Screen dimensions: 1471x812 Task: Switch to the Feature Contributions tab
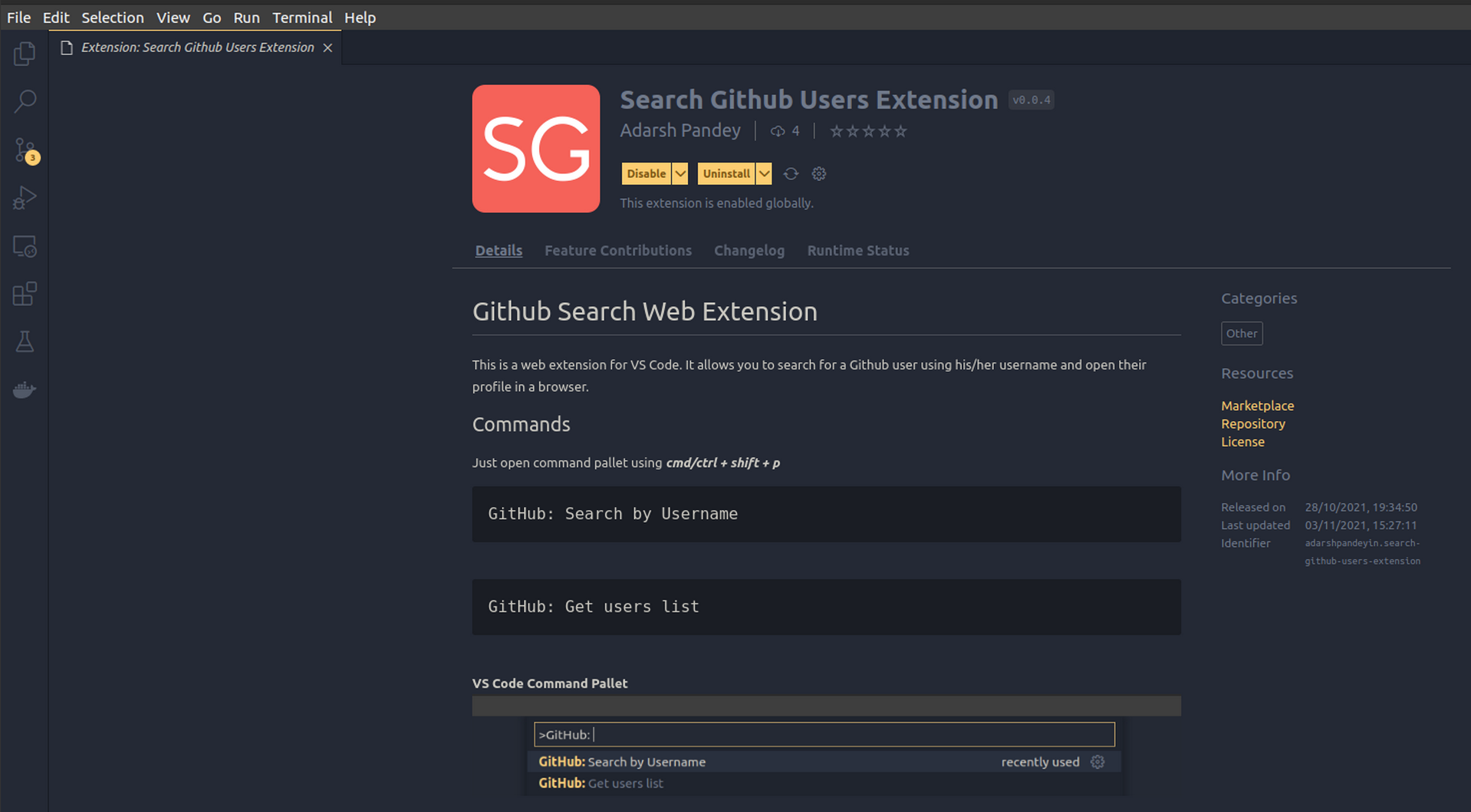click(x=618, y=251)
